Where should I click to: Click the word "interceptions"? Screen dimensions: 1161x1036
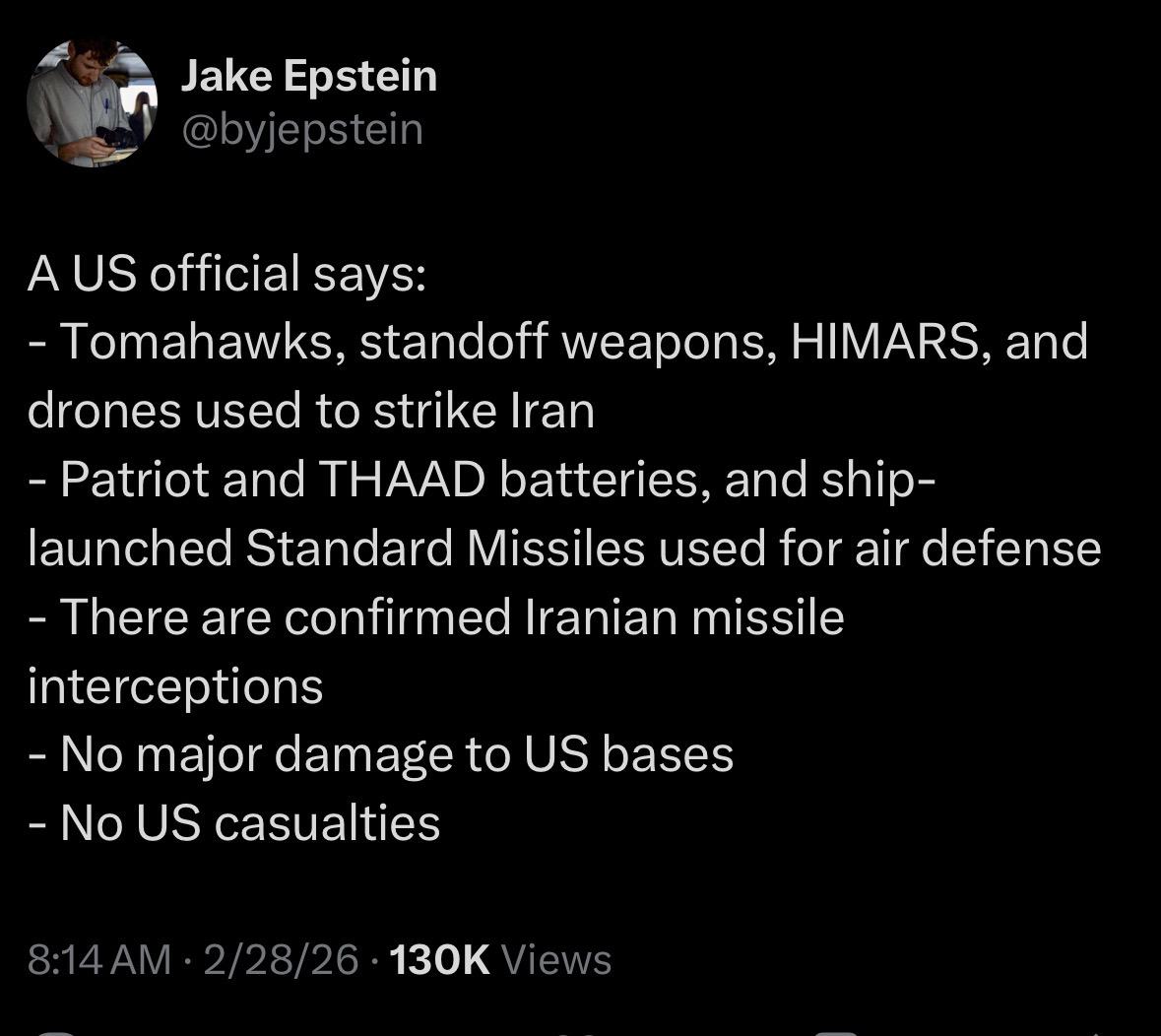click(x=175, y=686)
